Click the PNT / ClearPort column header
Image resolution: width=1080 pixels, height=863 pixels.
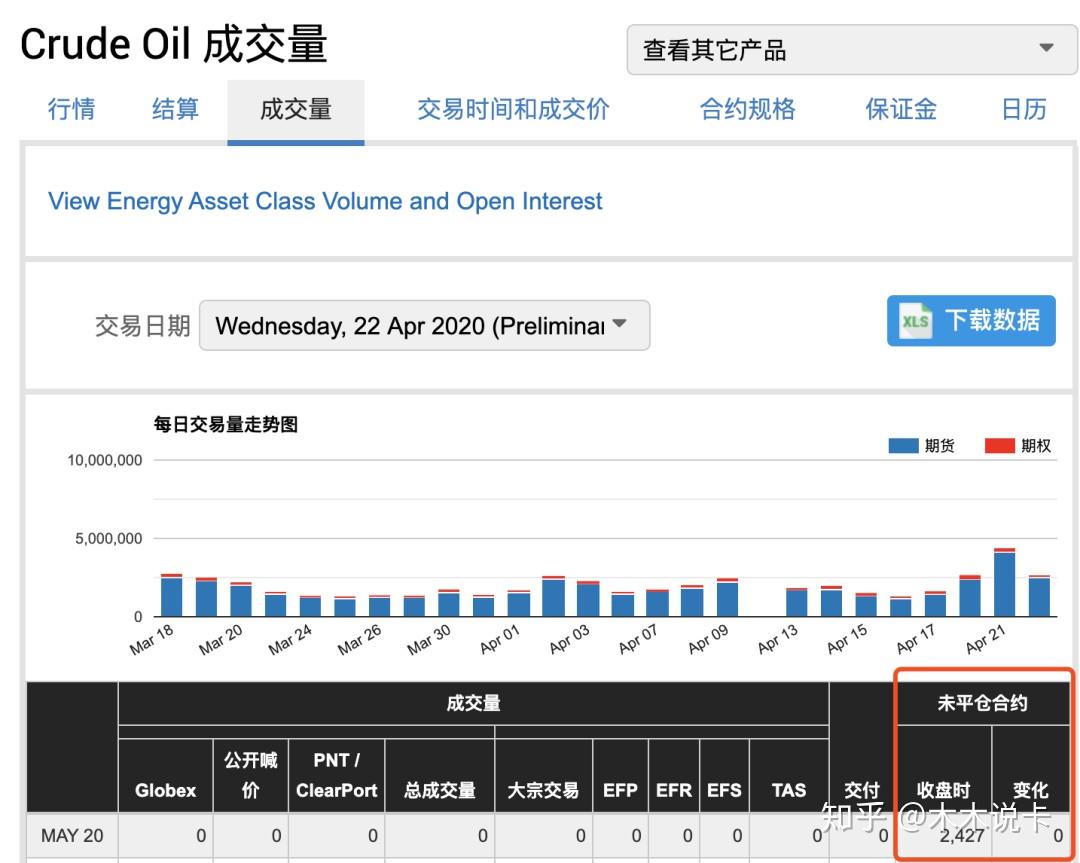coord(336,775)
